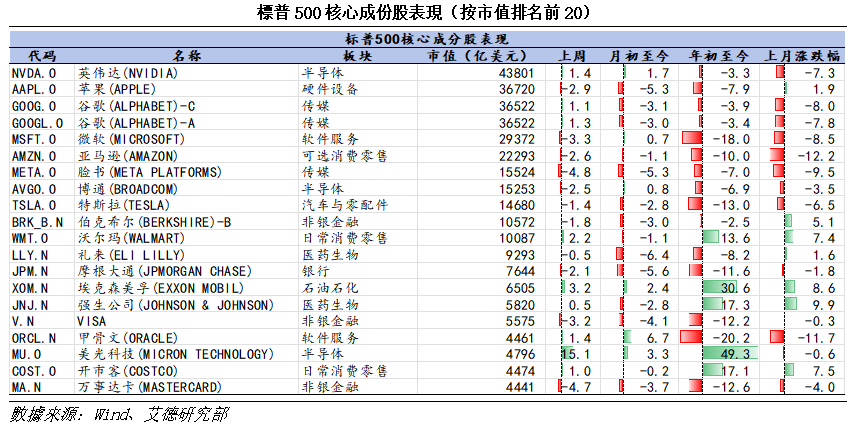Select ticker LLY.N
The width and height of the screenshot is (851, 426).
coord(30,255)
